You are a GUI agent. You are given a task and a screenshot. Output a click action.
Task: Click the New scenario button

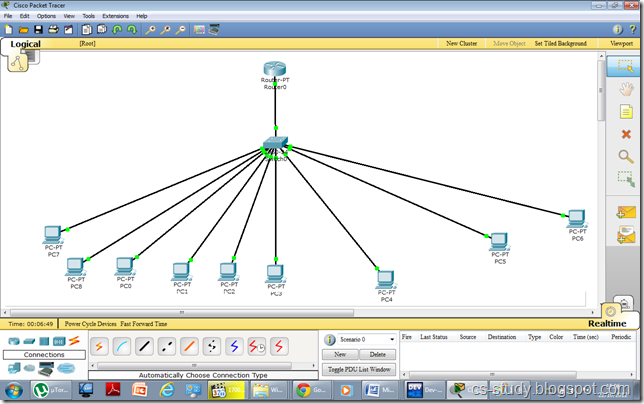[x=340, y=354]
